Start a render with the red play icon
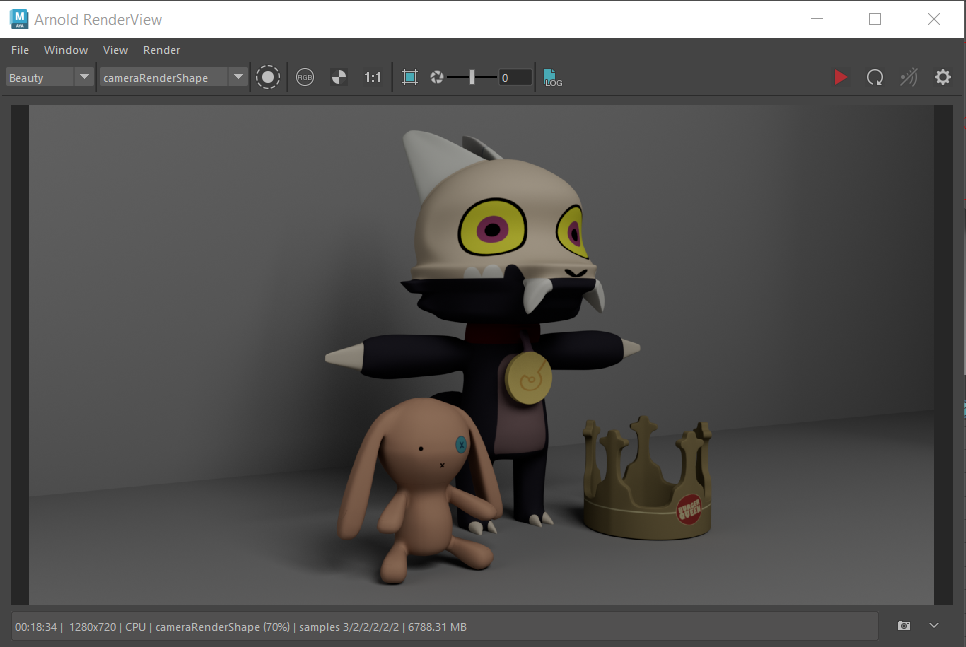The height and width of the screenshot is (647, 966). 840,77
